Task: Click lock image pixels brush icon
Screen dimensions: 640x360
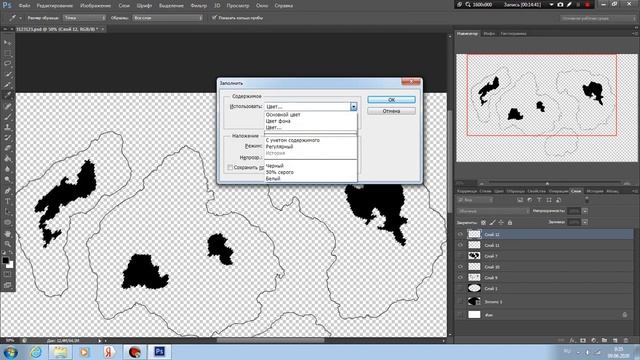Action: [492, 222]
